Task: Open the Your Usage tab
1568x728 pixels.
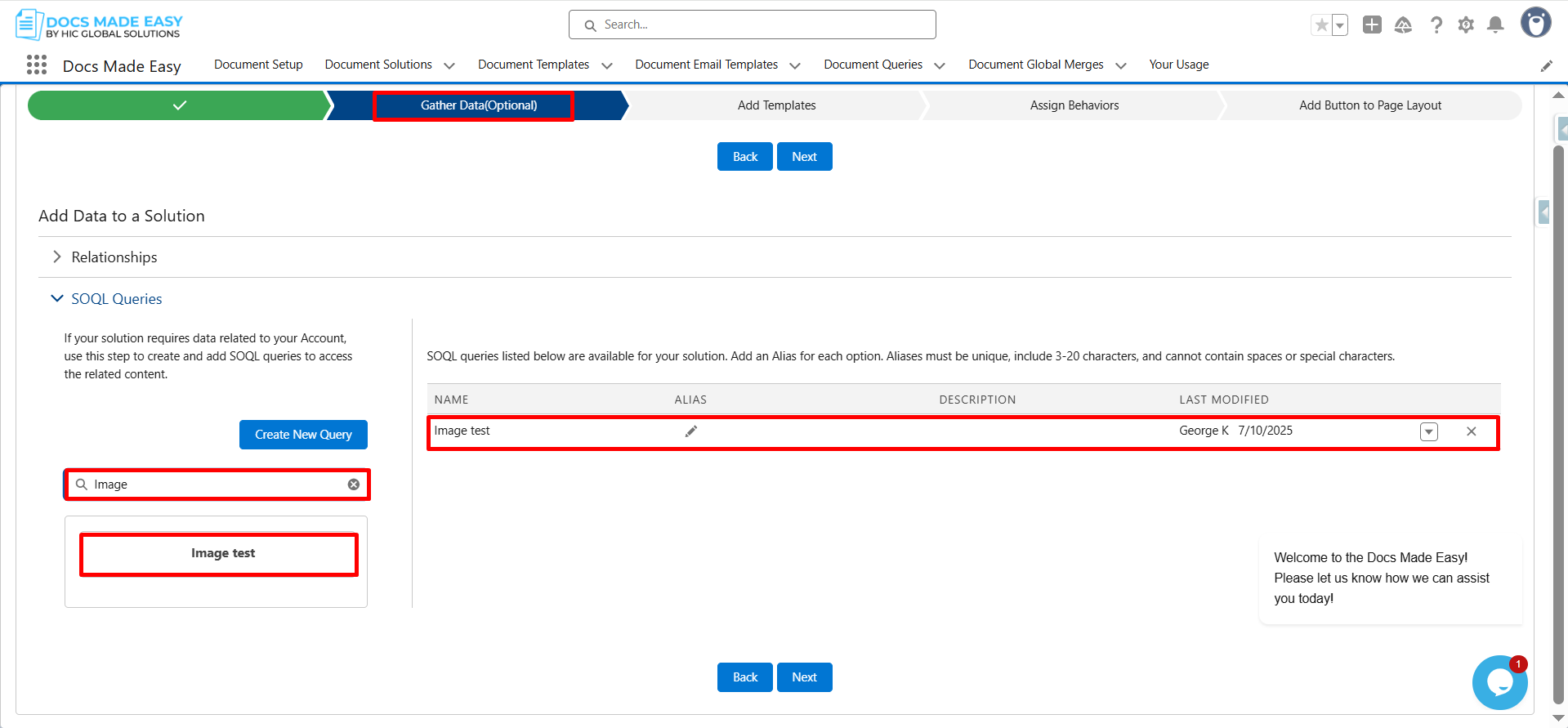Action: coord(1178,65)
